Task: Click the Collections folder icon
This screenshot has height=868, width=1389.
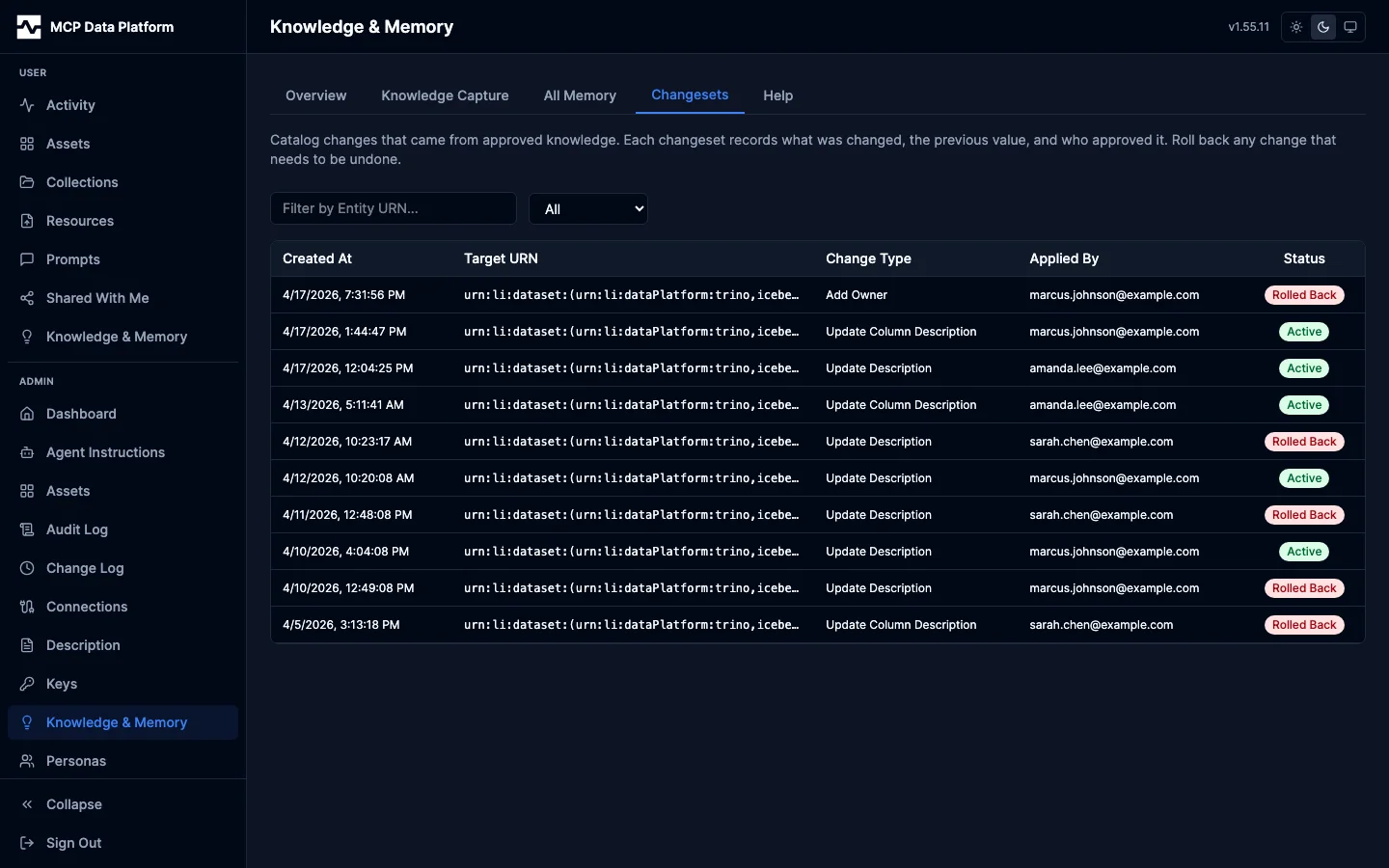Action: click(27, 182)
